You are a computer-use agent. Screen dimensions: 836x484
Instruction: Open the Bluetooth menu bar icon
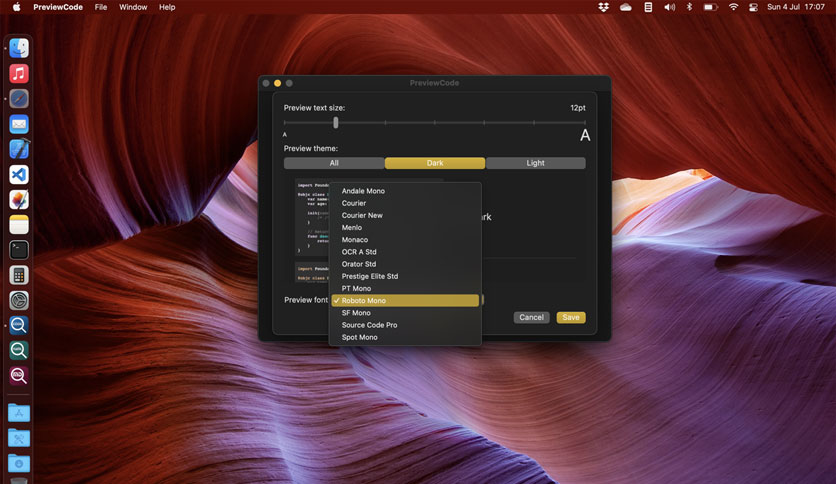[x=689, y=7]
